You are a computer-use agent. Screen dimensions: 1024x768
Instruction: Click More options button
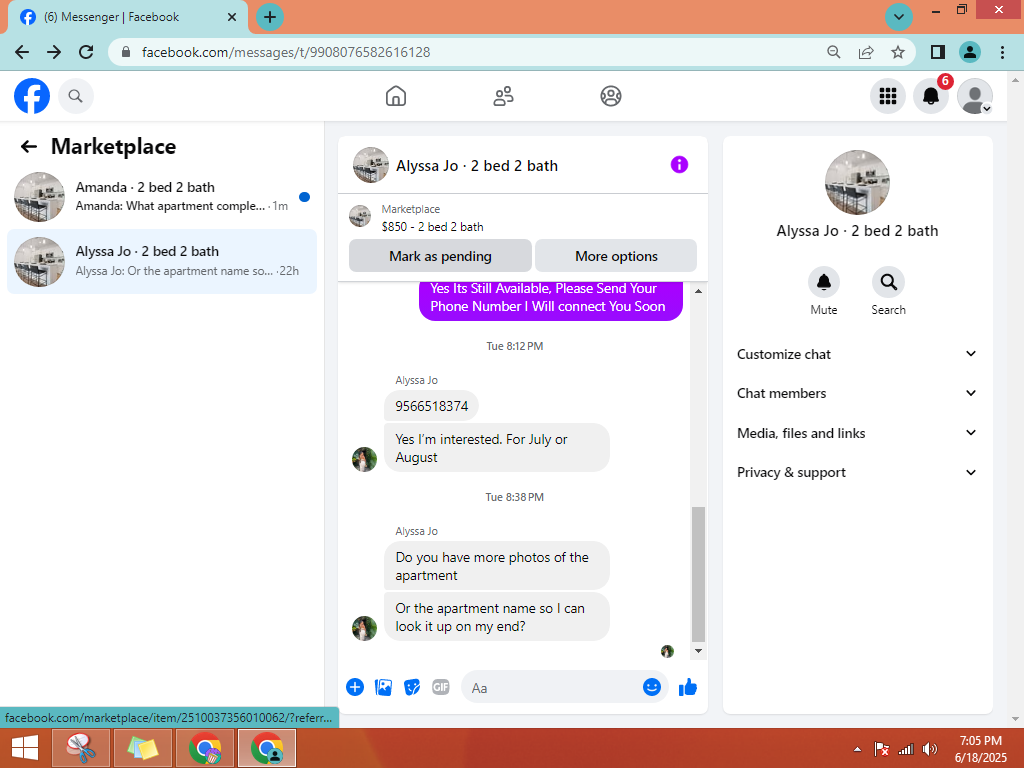point(616,256)
